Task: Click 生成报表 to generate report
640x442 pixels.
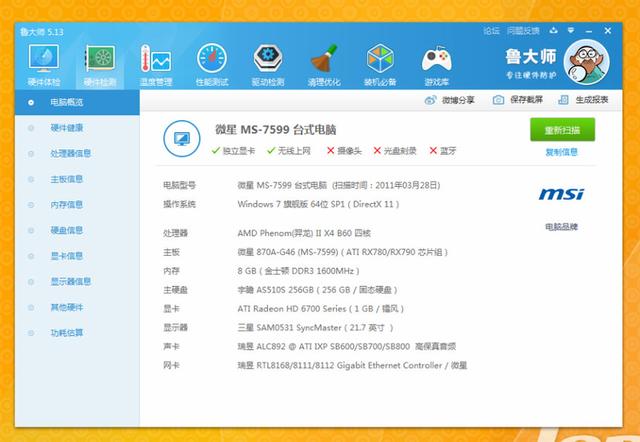Action: pos(583,100)
